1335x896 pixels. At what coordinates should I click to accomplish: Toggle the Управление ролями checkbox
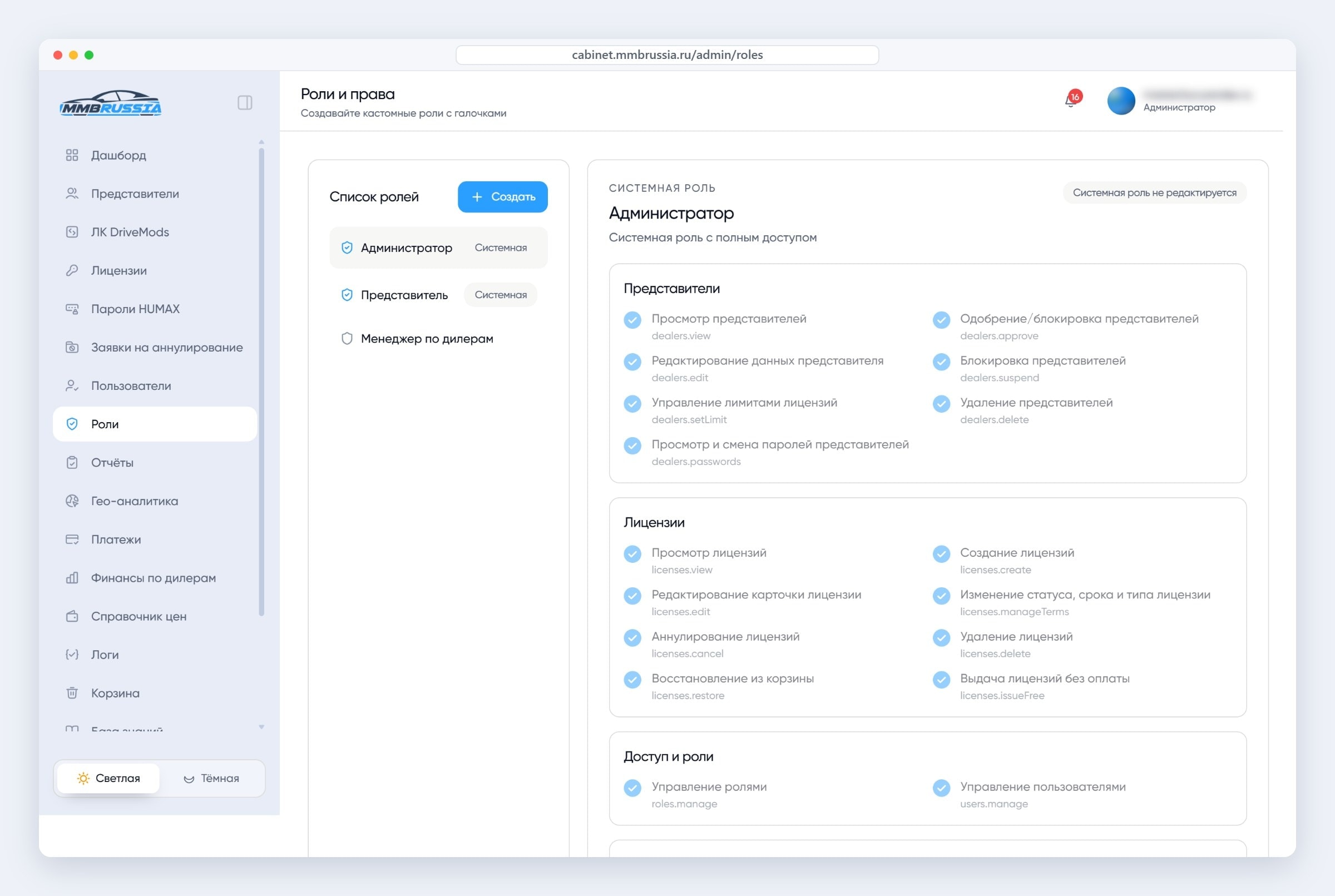pos(632,788)
